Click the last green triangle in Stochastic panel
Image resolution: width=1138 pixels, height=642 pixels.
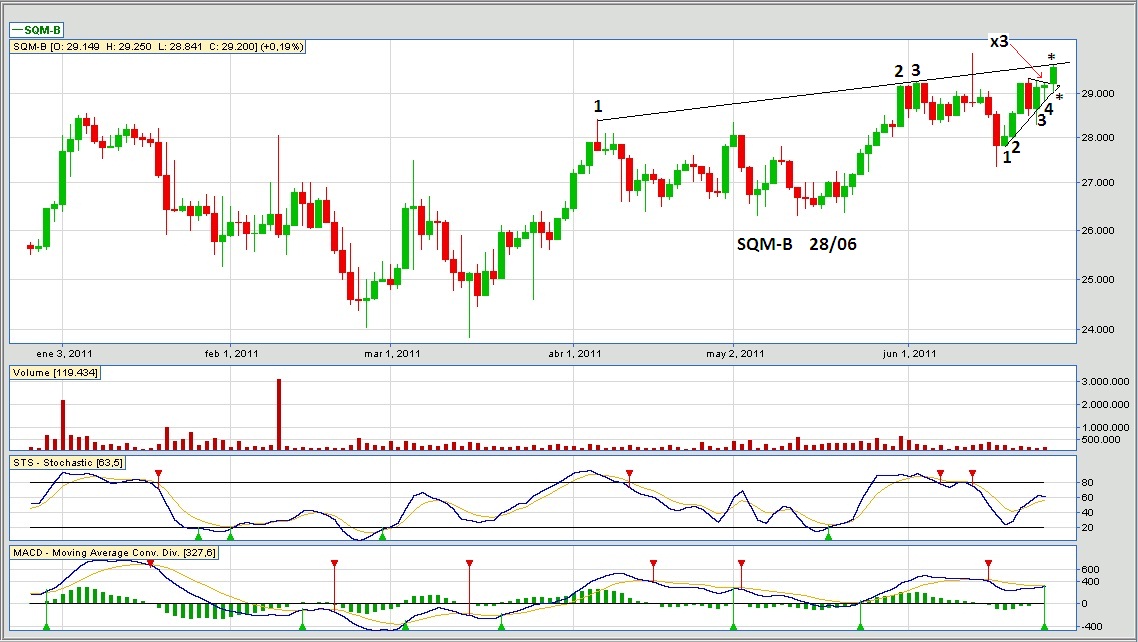[828, 537]
